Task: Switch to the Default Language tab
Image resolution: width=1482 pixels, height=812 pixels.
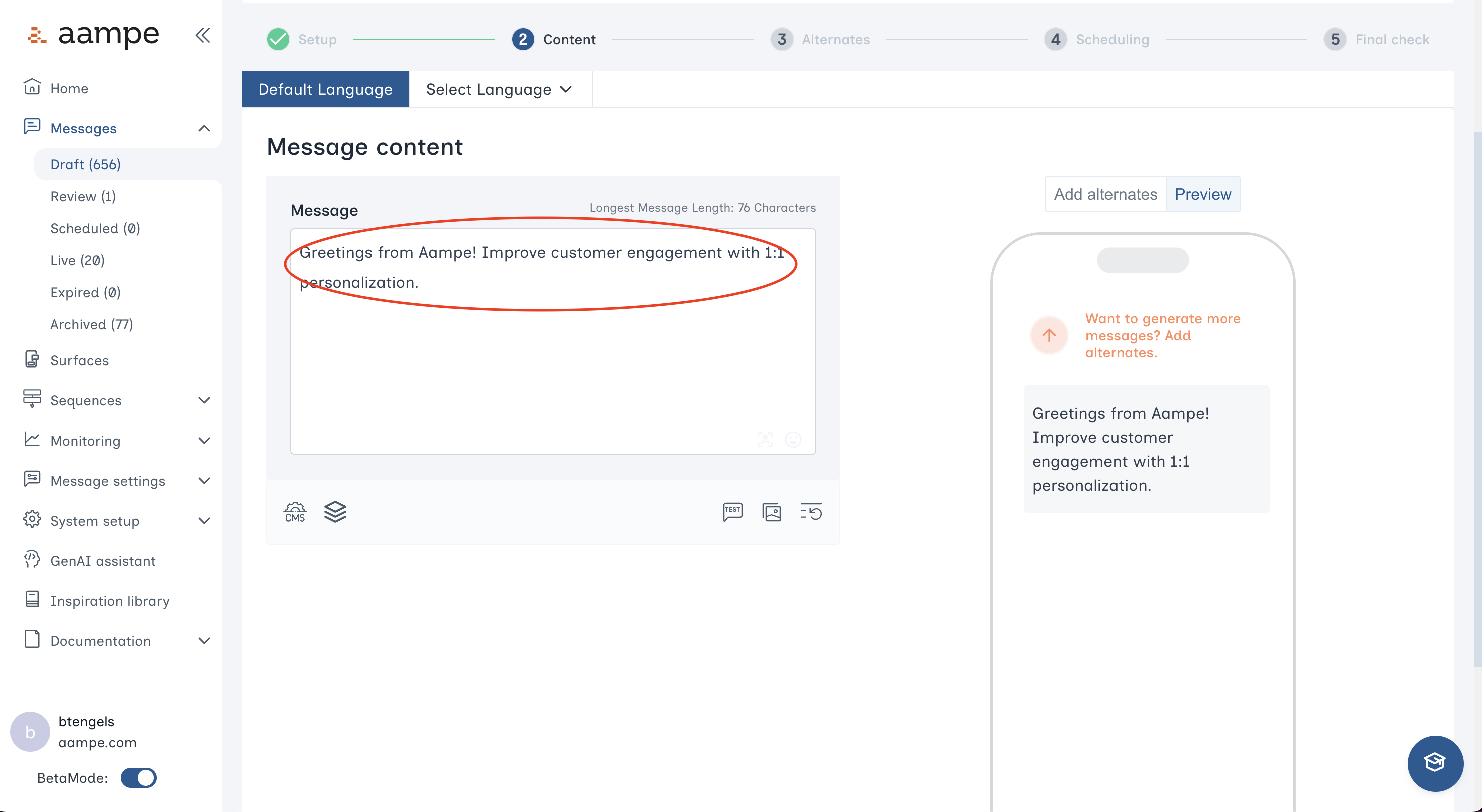Action: [325, 89]
